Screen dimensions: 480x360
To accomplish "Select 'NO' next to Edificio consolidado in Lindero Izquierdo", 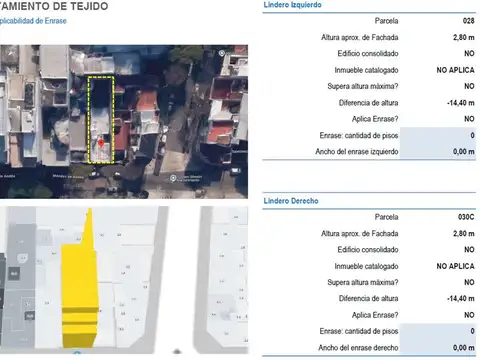I will point(469,53).
